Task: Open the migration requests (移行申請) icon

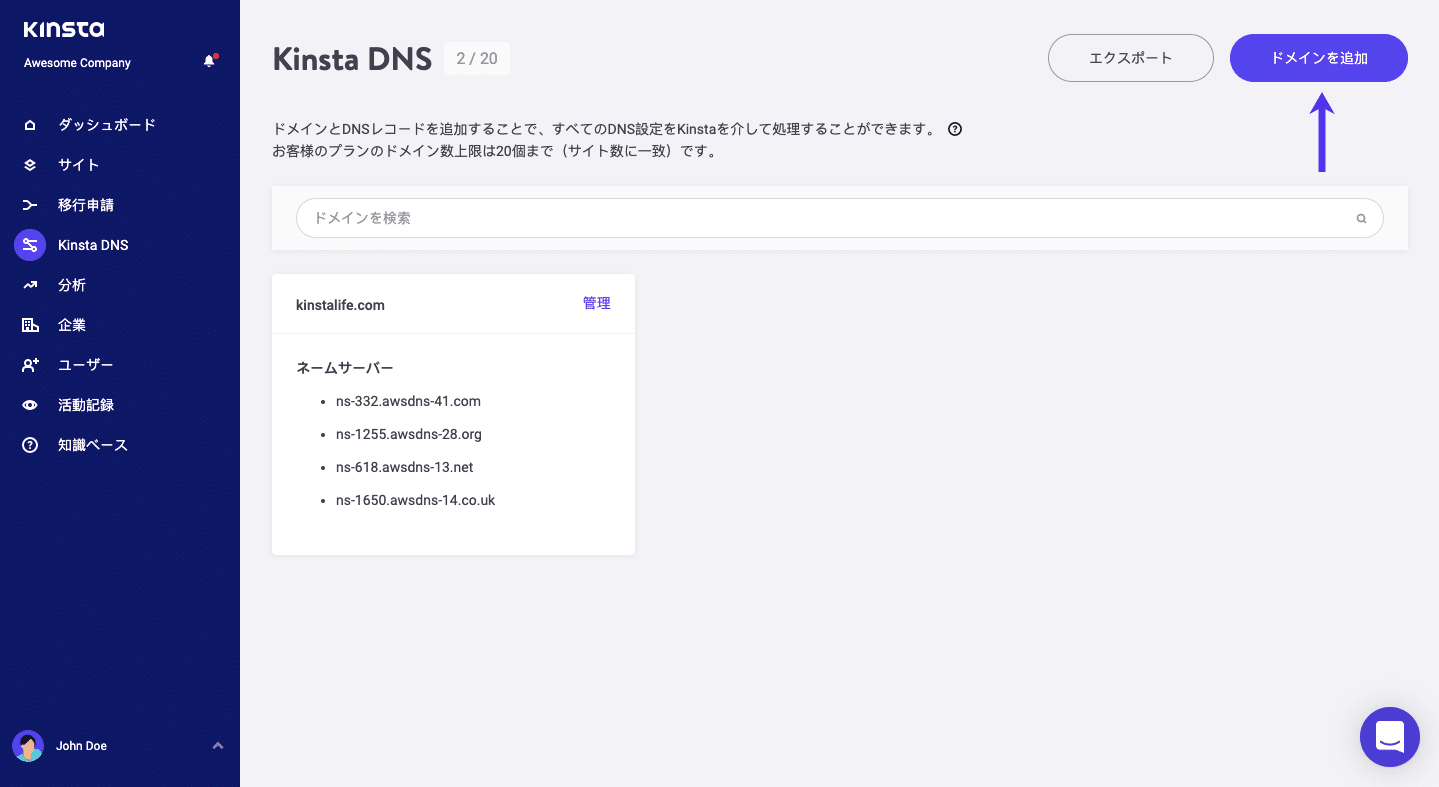Action: point(29,204)
